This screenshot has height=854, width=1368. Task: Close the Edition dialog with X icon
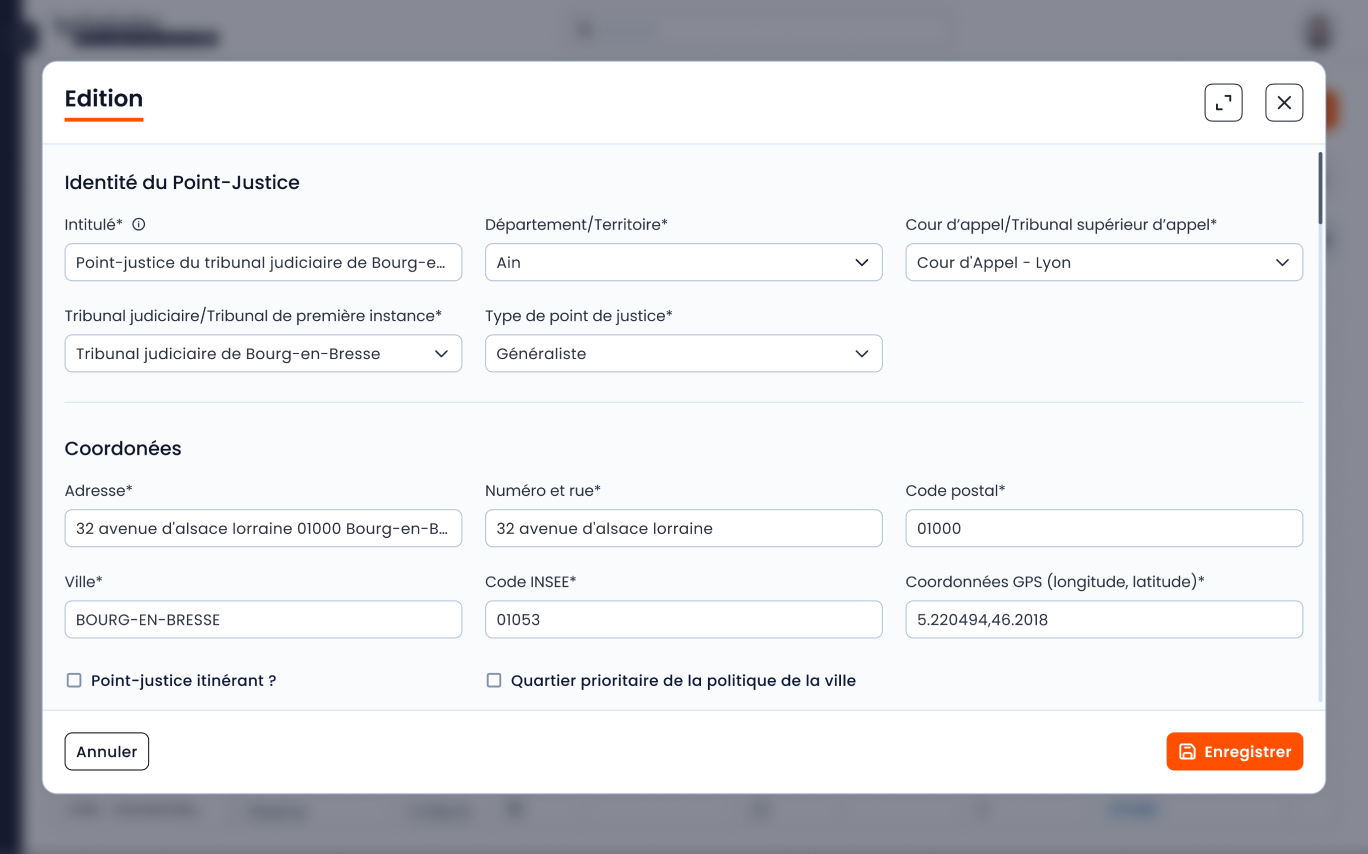[1284, 103]
